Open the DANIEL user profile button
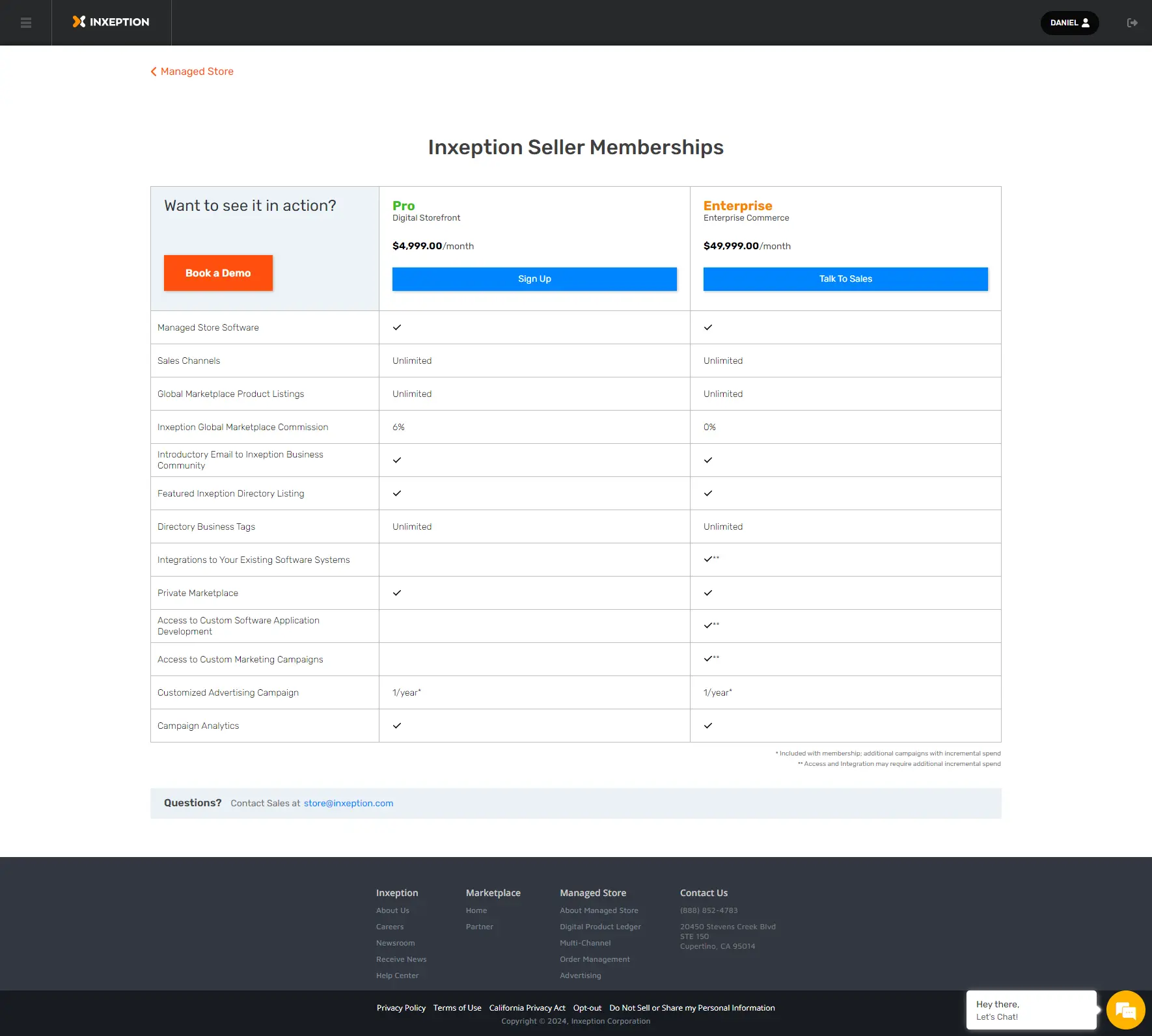Viewport: 1152px width, 1036px height. point(1069,23)
